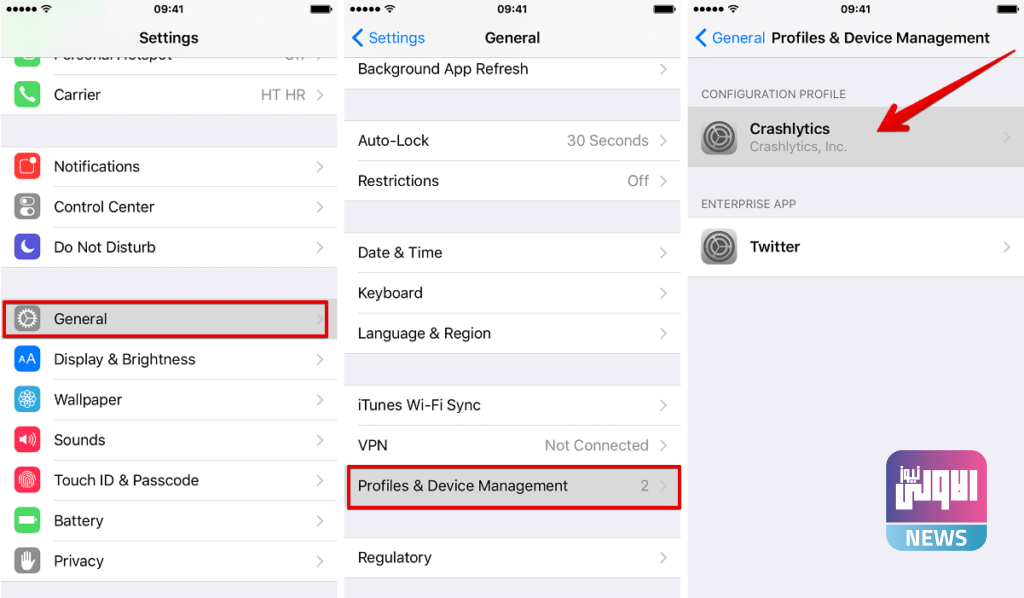Tap the Control Center icon
1024x598 pixels.
click(x=27, y=207)
